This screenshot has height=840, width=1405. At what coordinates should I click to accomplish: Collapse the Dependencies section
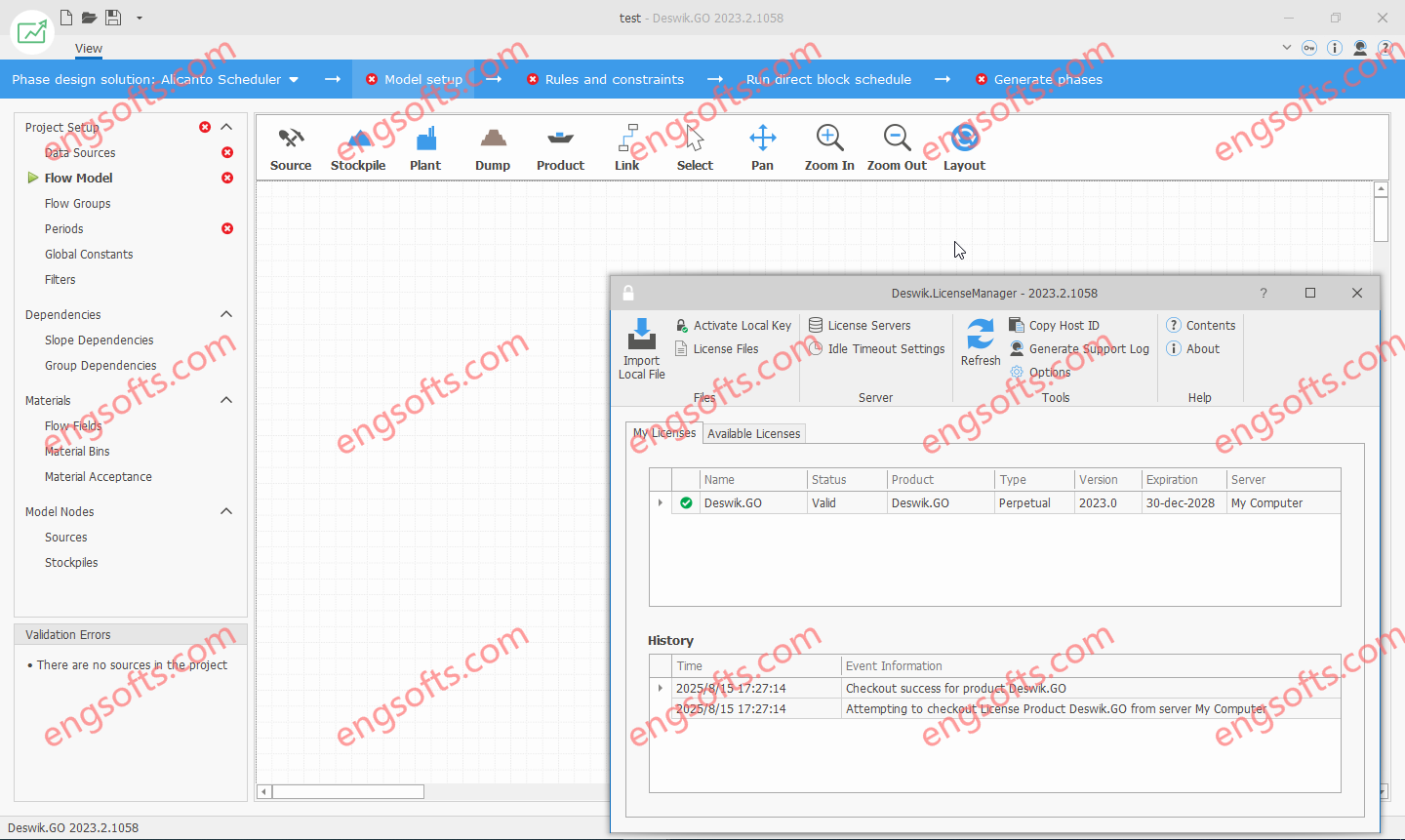click(226, 314)
